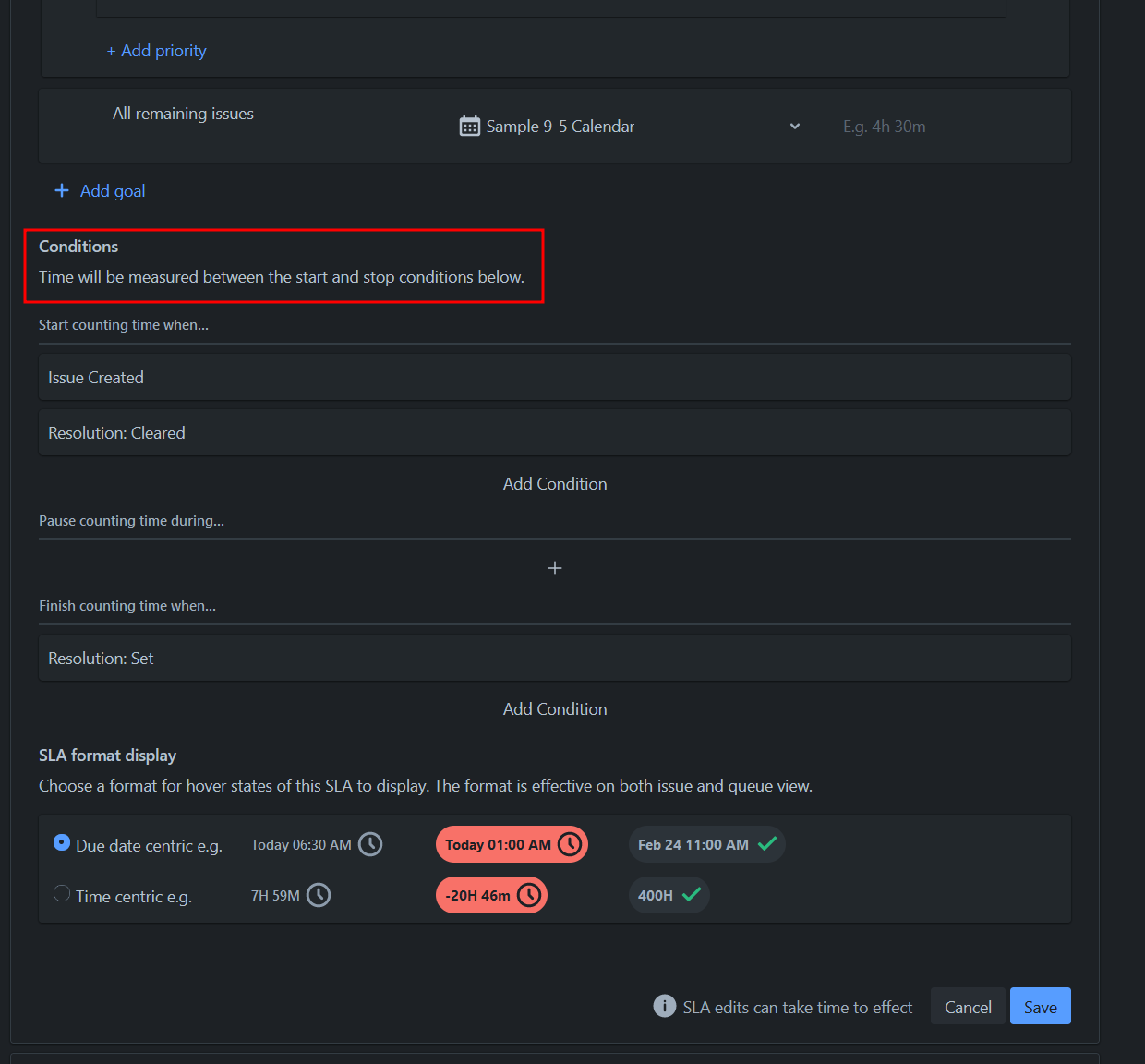
Task: Click Add Condition under finish conditions
Action: point(555,709)
